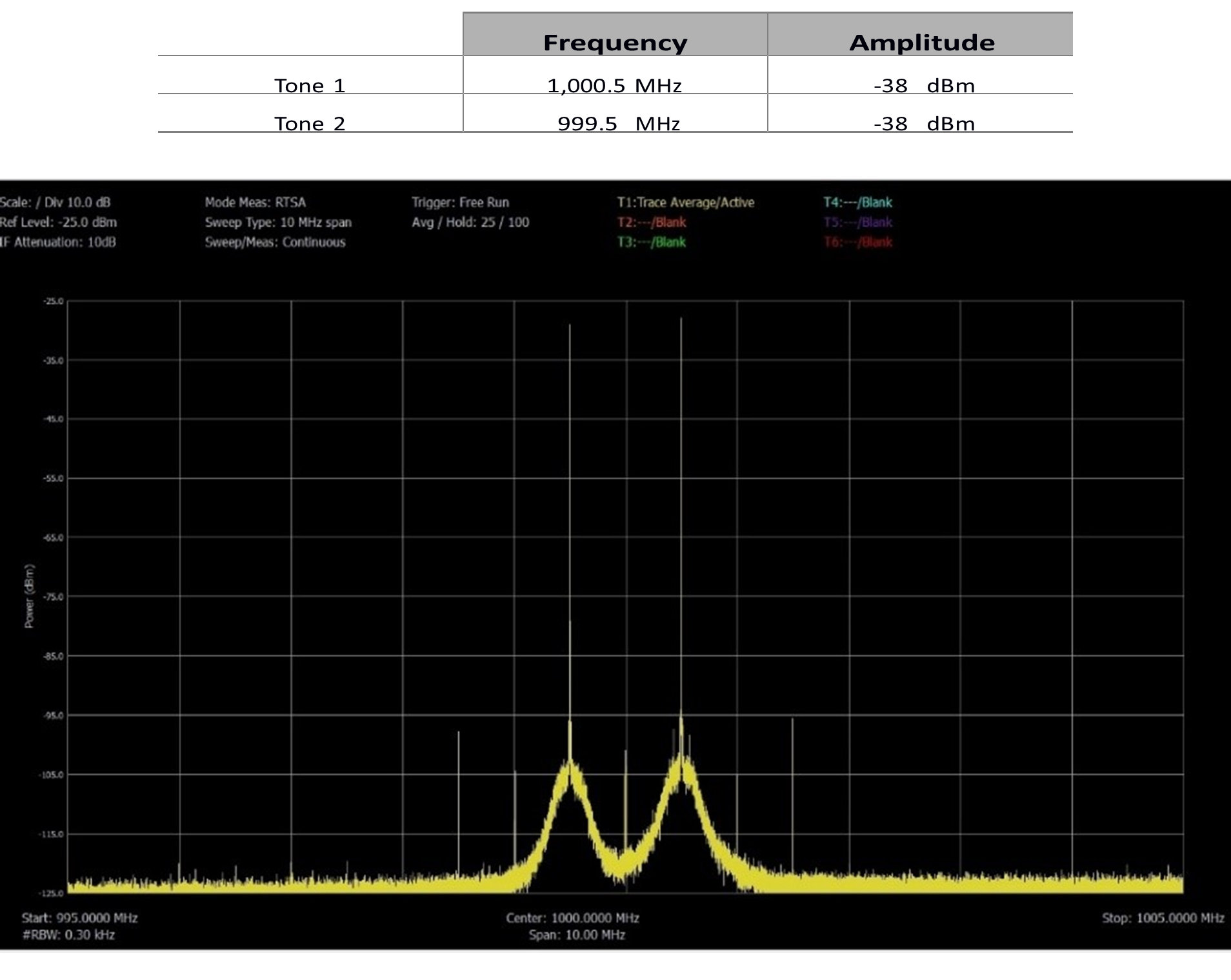Viewport: 1231px width, 980px height.
Task: Select the T6 Blank trace label
Action: (858, 242)
